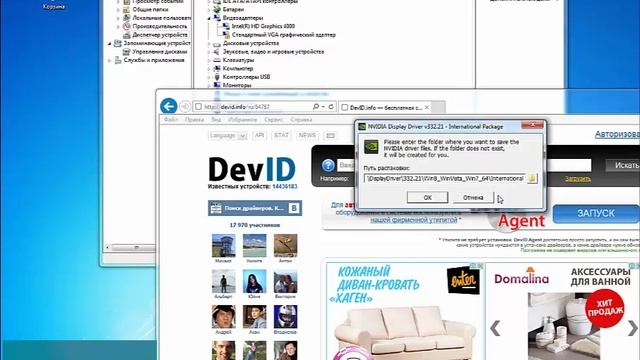Click the DevID logo on the page
This screenshot has height=360, width=640.
click(x=252, y=169)
